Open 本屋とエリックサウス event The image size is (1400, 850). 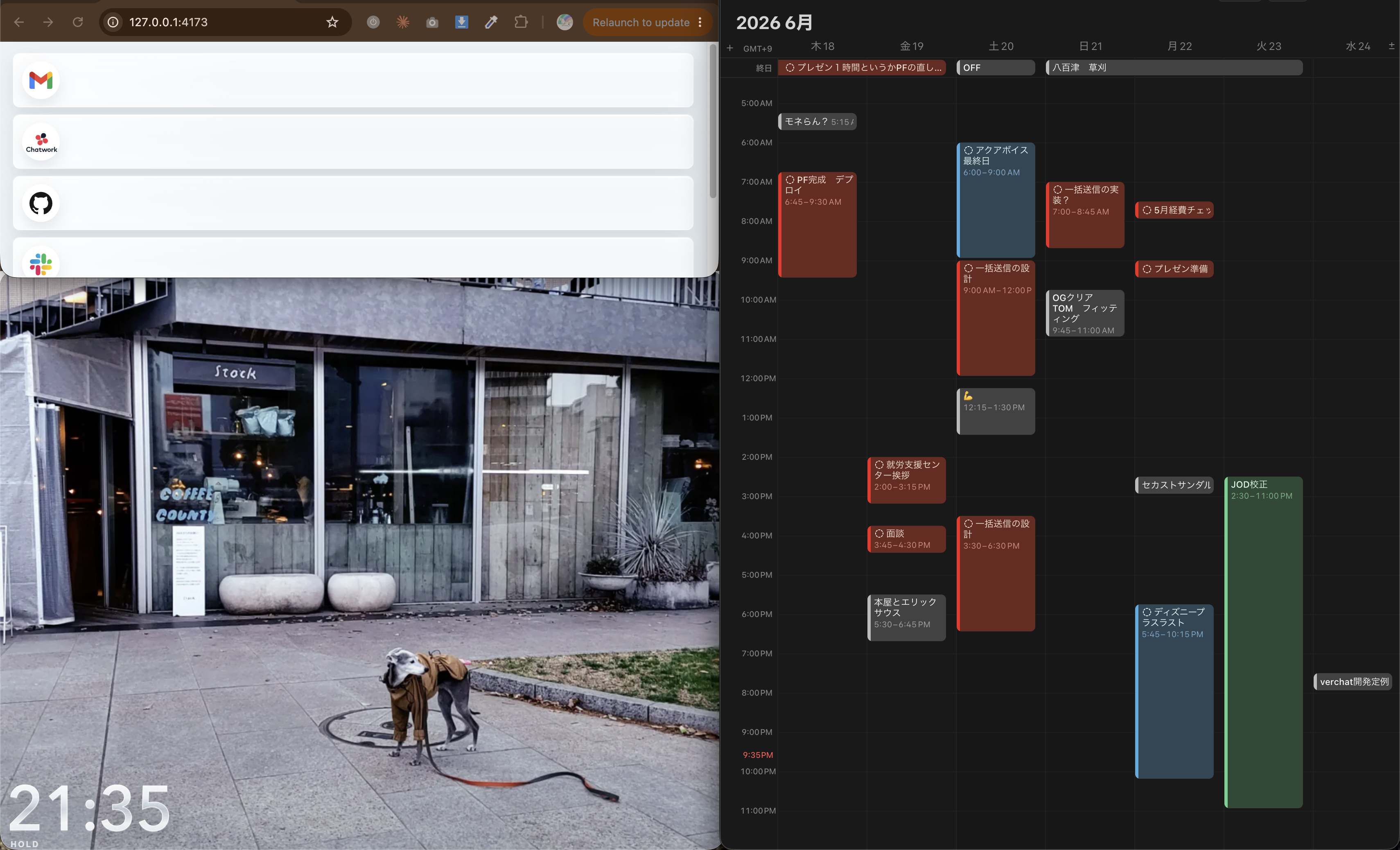point(906,617)
